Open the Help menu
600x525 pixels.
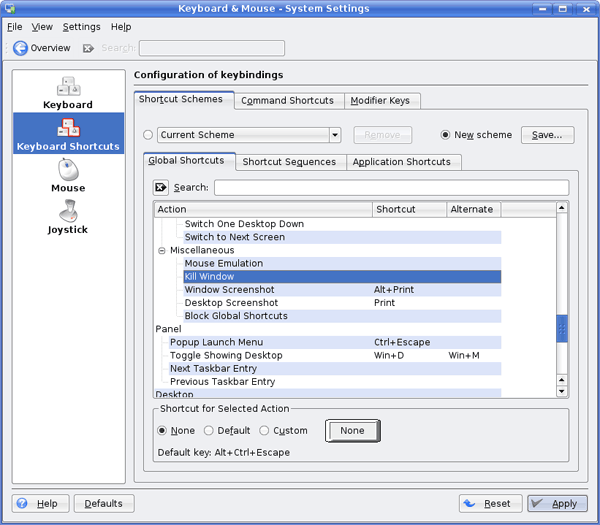pos(121,27)
